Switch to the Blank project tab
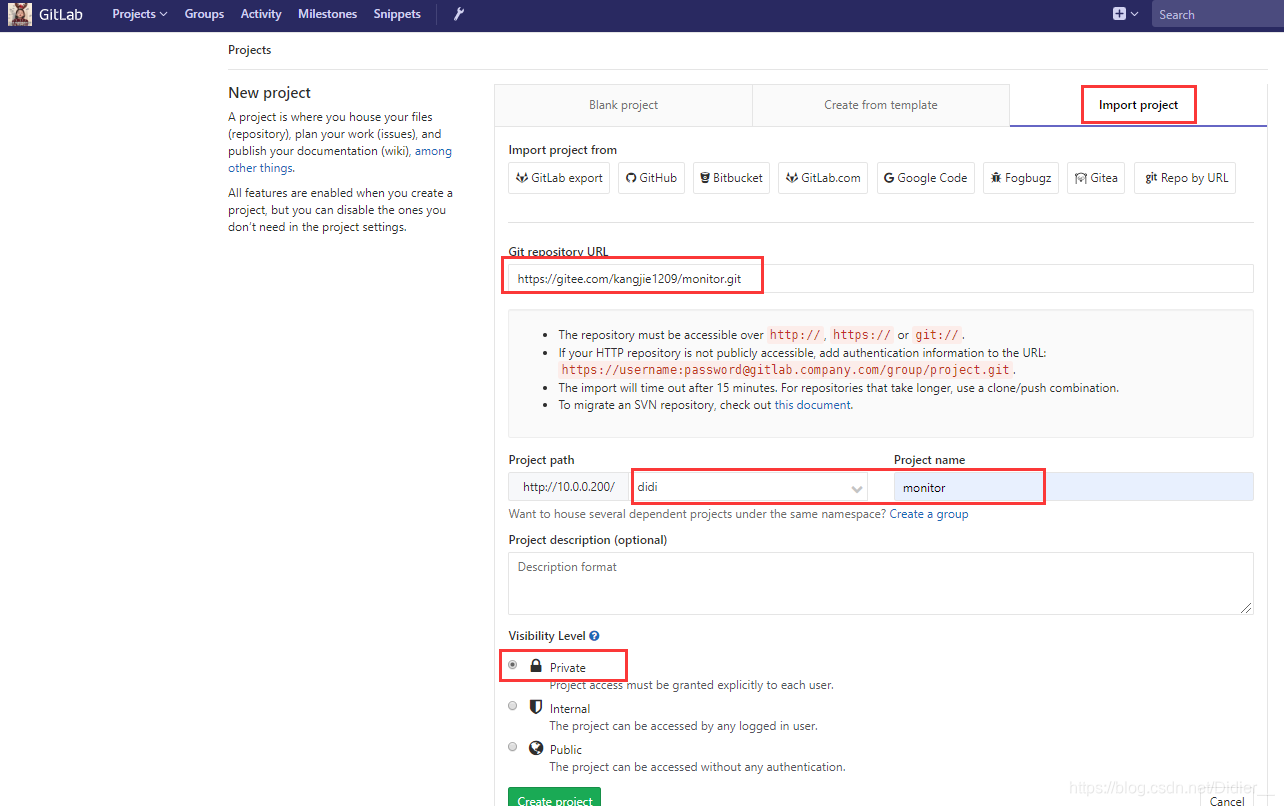The height and width of the screenshot is (806, 1284). click(x=623, y=105)
